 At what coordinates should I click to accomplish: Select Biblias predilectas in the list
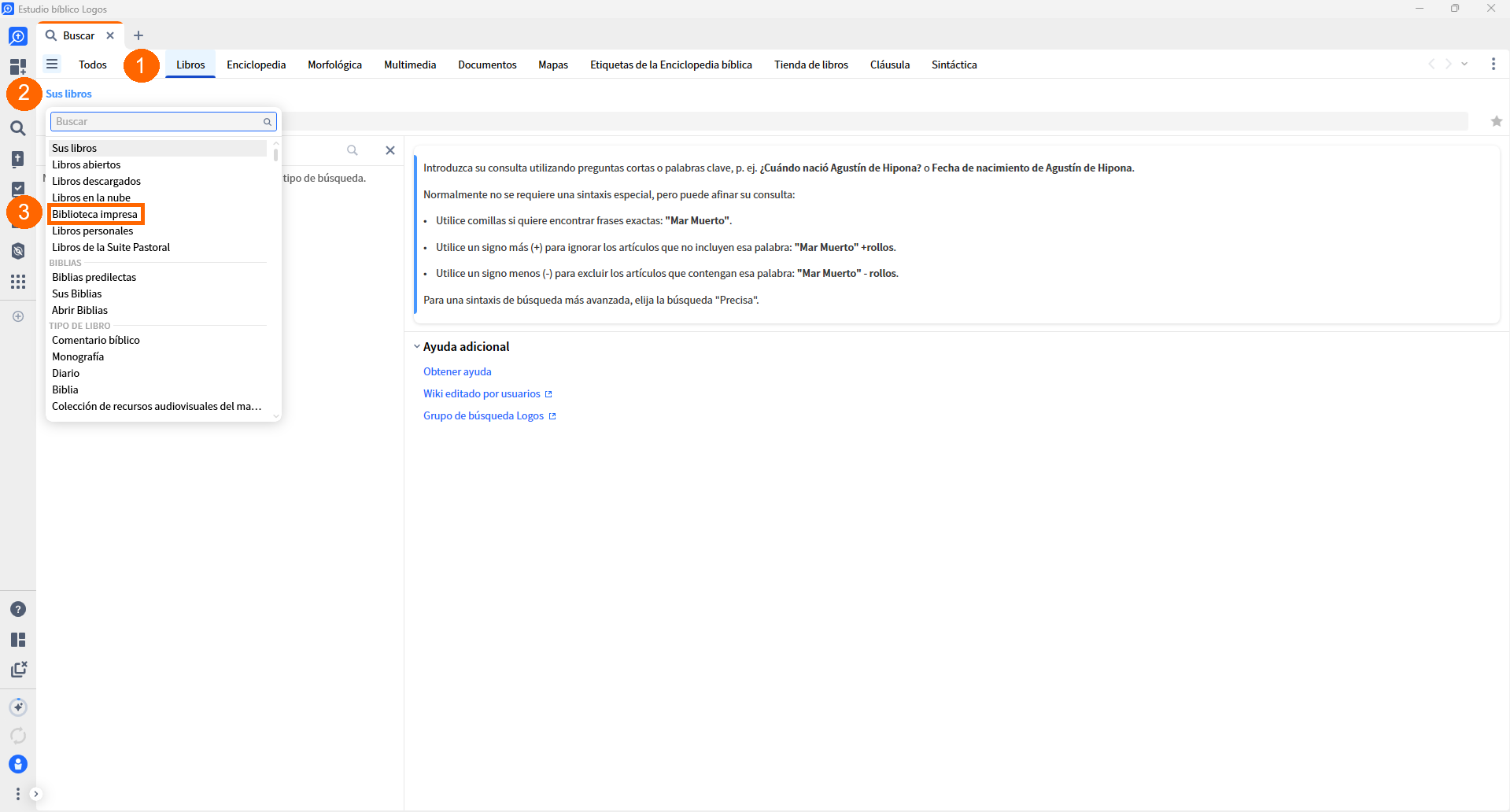pyautogui.click(x=157, y=277)
